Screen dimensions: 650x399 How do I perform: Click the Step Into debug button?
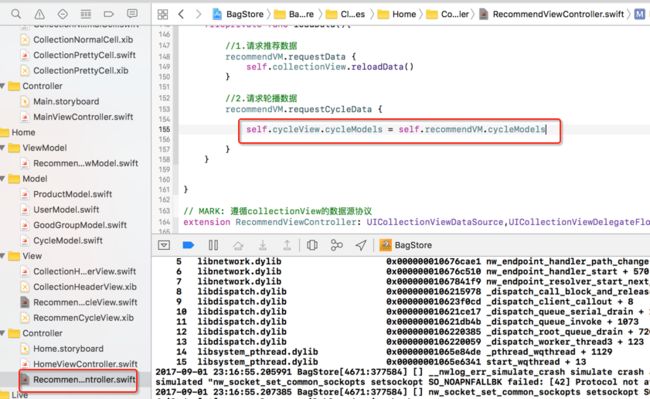(262, 246)
